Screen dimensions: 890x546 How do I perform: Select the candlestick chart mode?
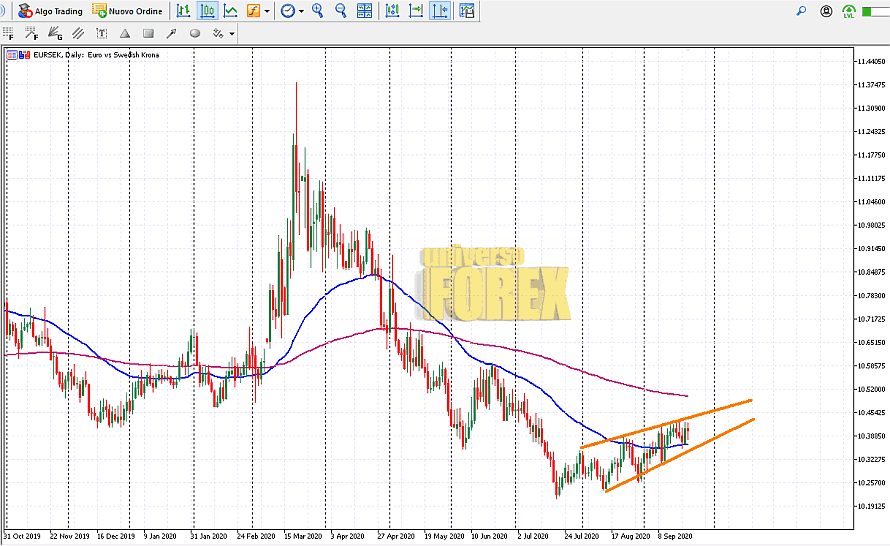(x=207, y=11)
